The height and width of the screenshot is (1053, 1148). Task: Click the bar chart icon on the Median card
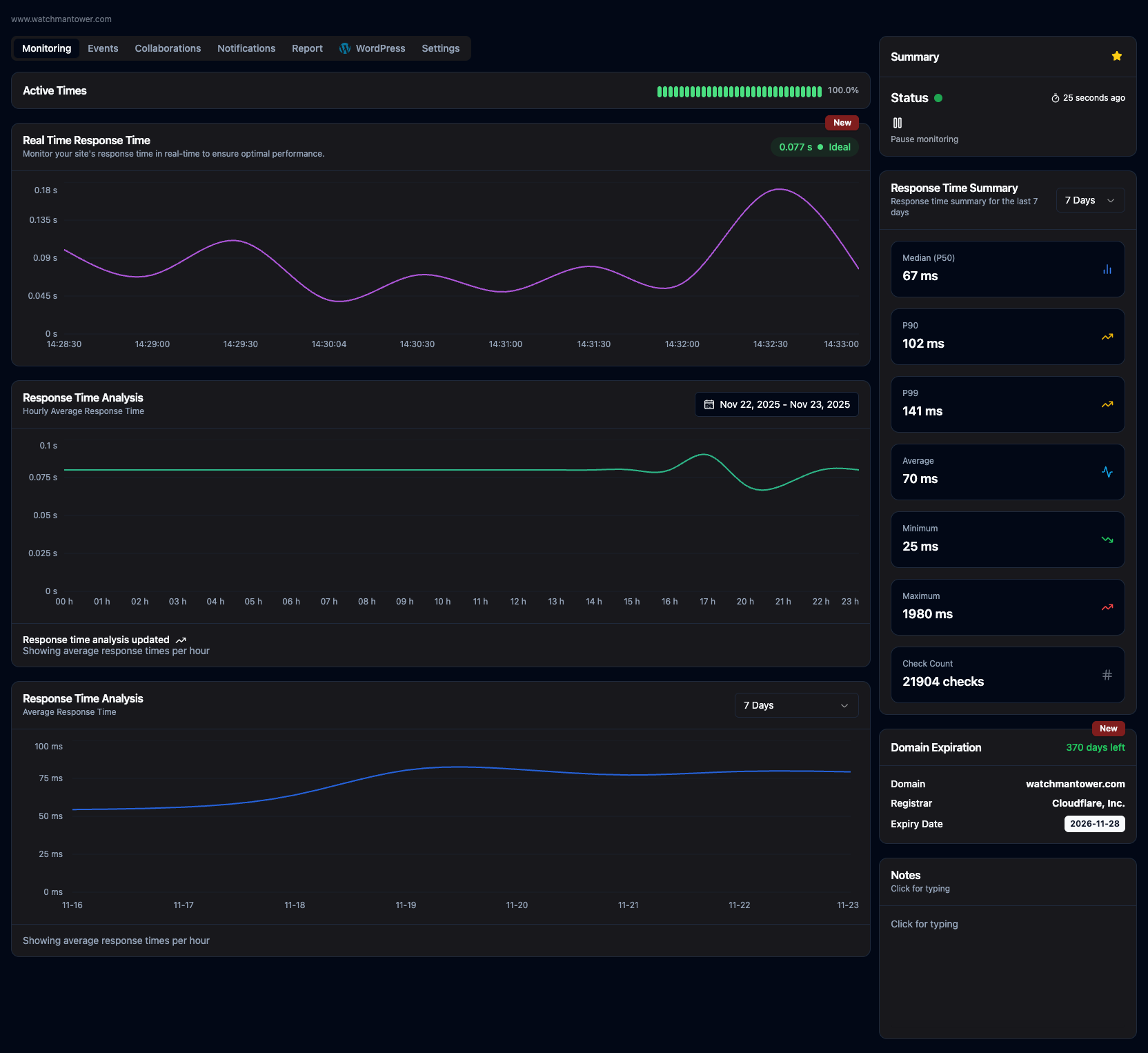[x=1107, y=270]
